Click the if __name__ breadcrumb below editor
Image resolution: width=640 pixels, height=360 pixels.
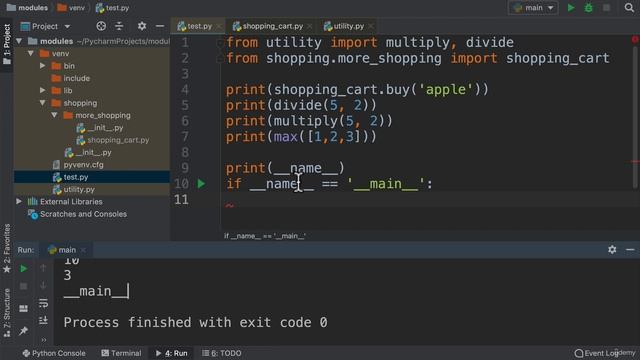pos(265,236)
